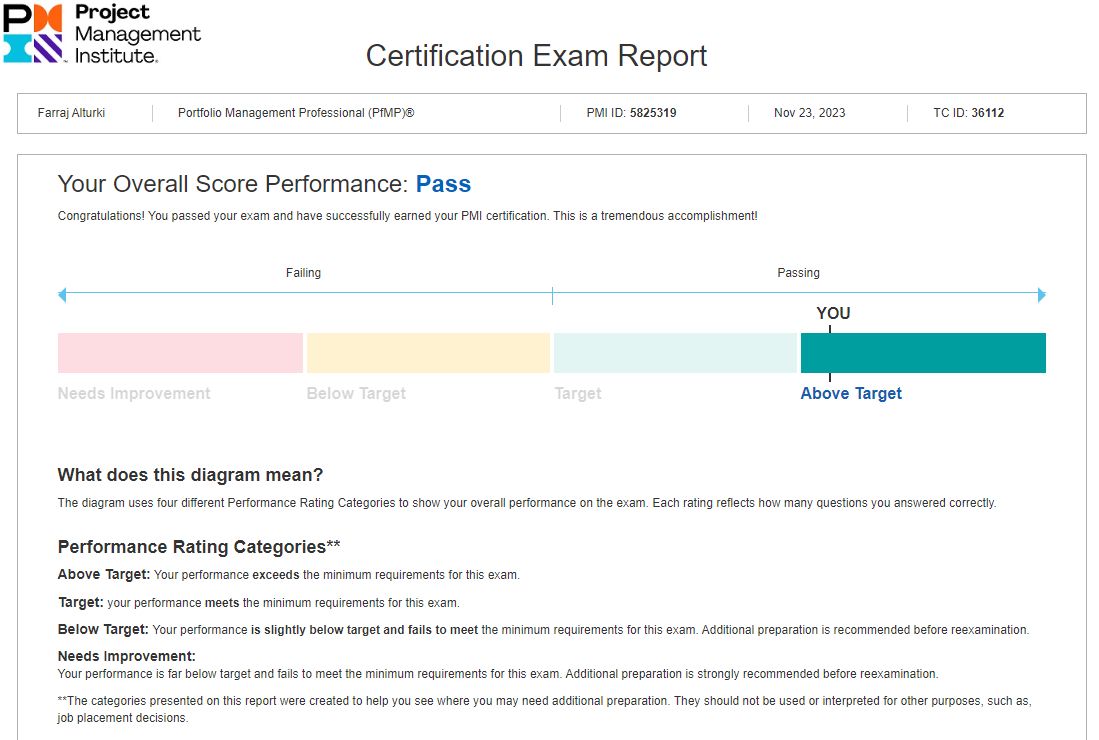This screenshot has width=1099, height=740.
Task: Click the left arrowhead of the score scale
Action: point(62,295)
